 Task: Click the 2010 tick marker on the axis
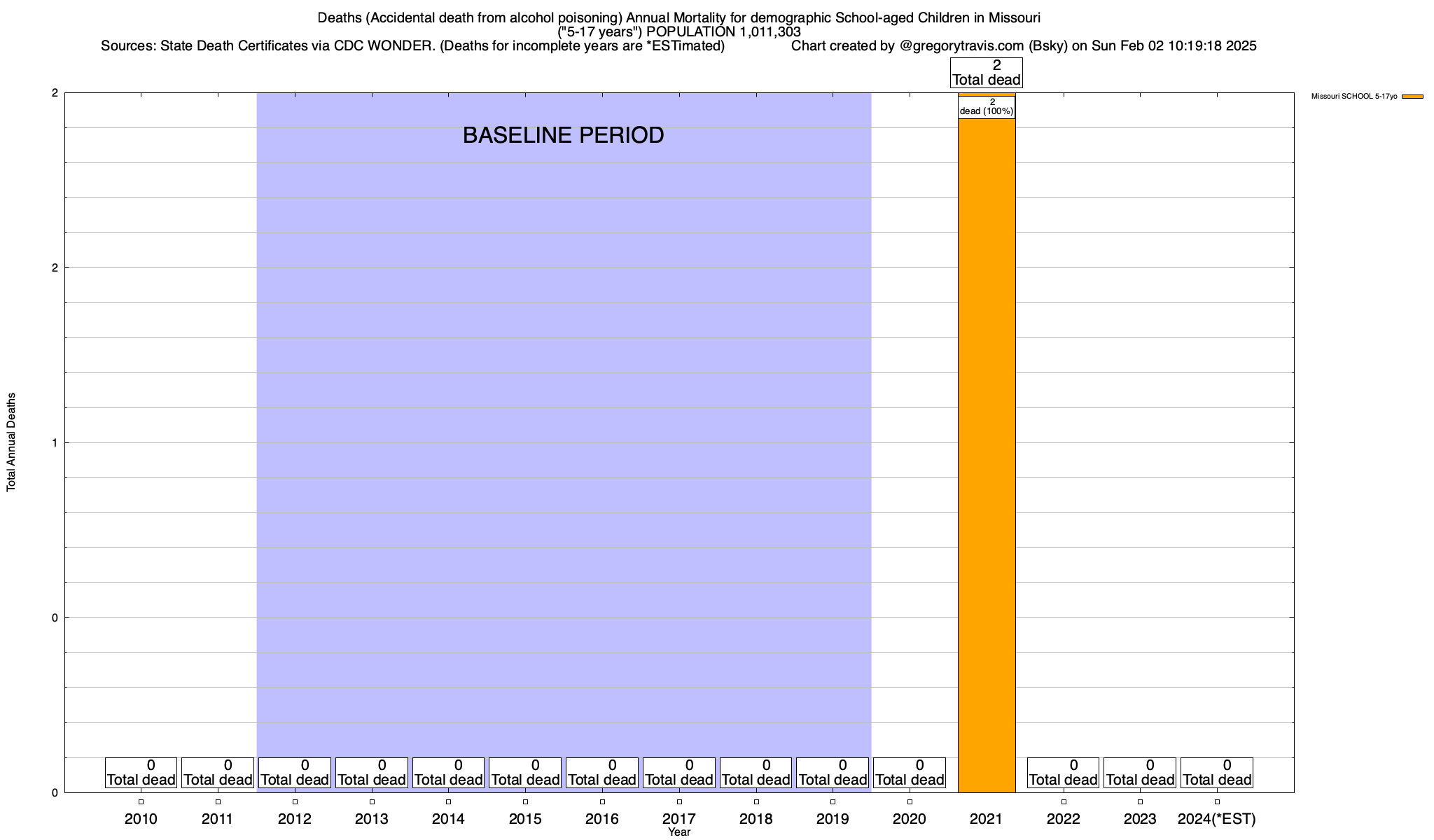click(141, 802)
